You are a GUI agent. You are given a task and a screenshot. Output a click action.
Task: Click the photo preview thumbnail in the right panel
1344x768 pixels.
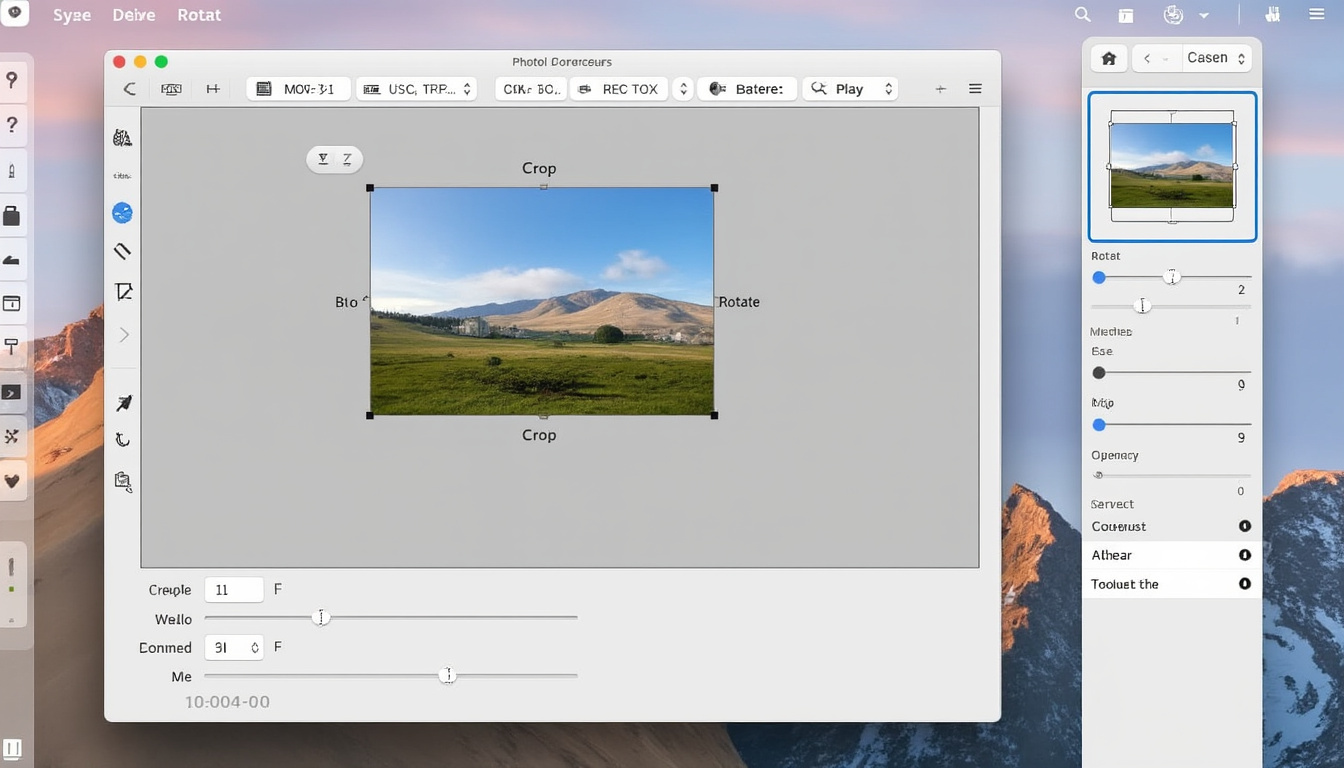(x=1172, y=167)
